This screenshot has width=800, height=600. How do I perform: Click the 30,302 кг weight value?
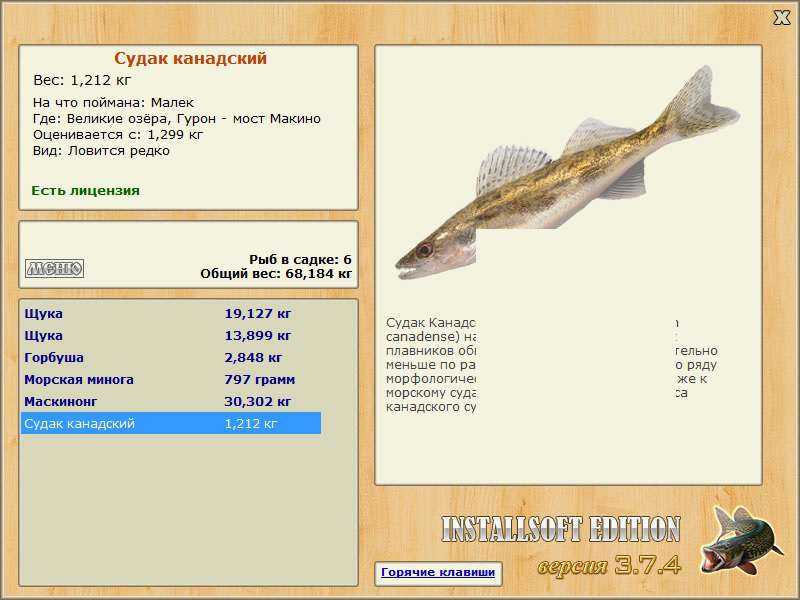click(258, 402)
